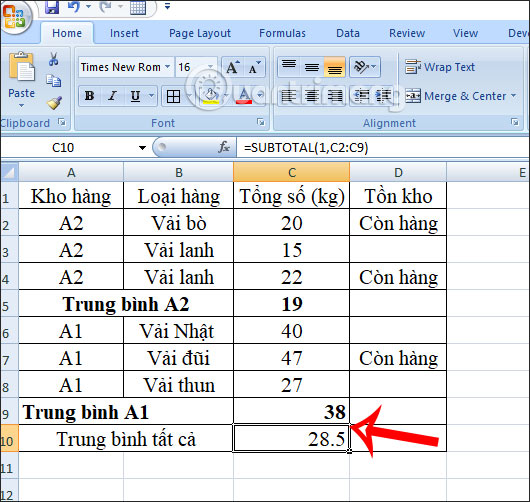Select Middle Align vertical alignment

312,67
